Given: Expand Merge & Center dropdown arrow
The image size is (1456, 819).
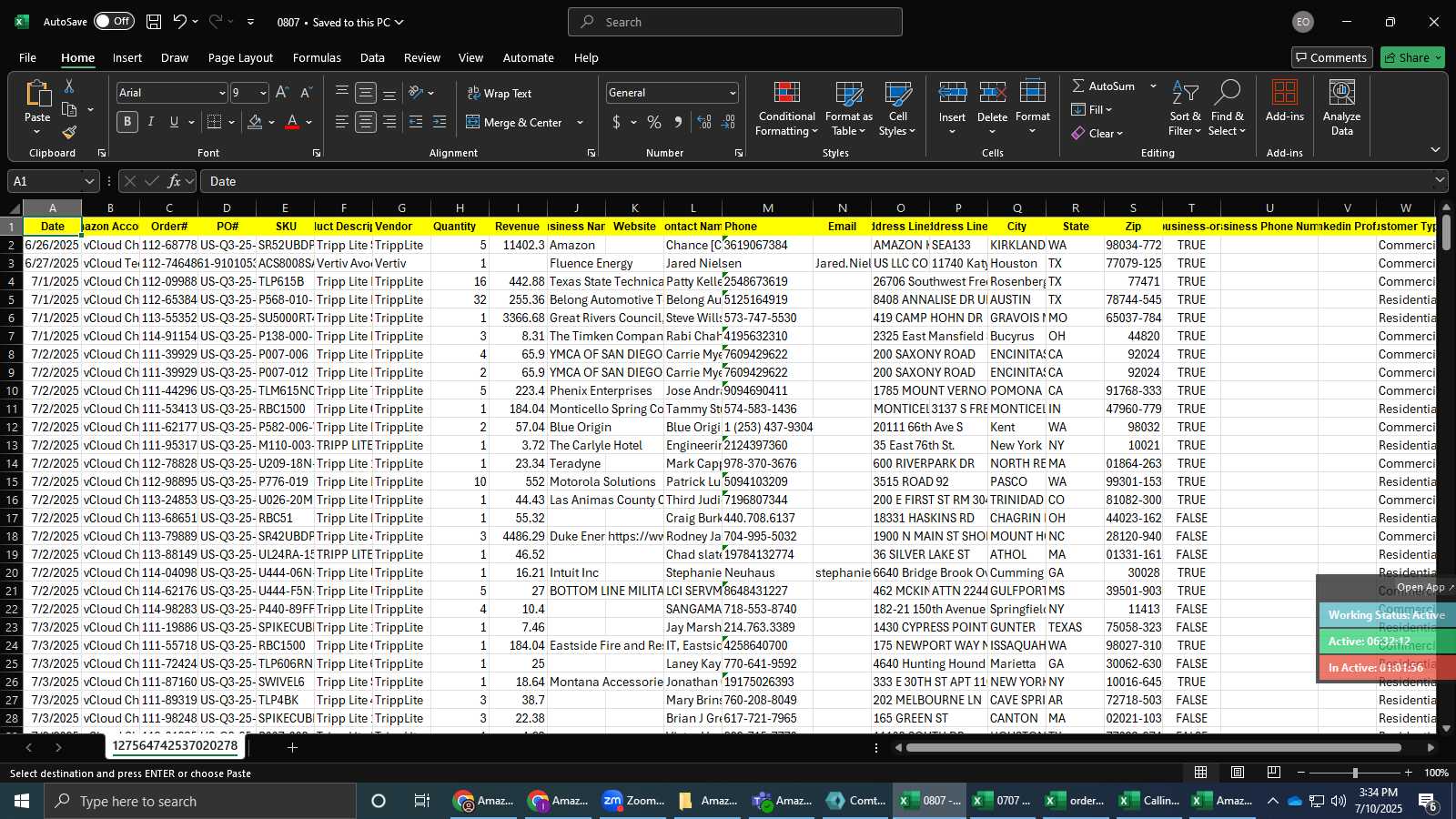Looking at the screenshot, I should coord(580,122).
